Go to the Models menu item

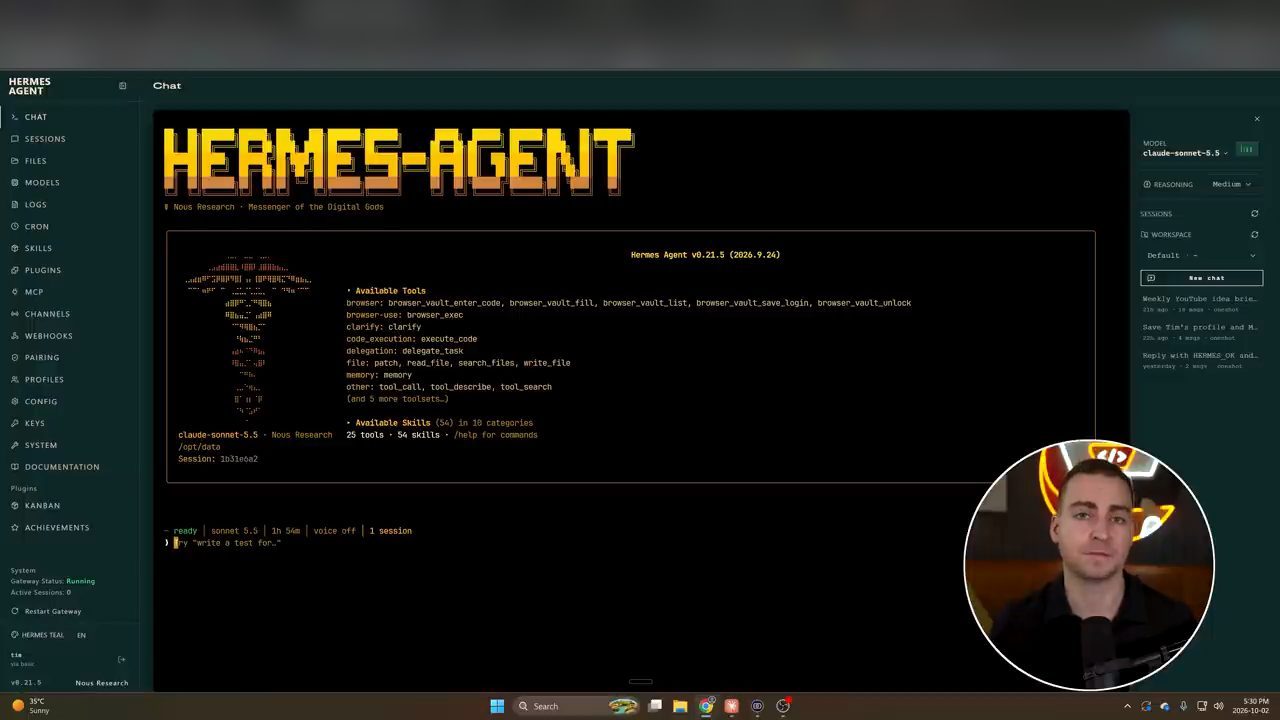[42, 183]
